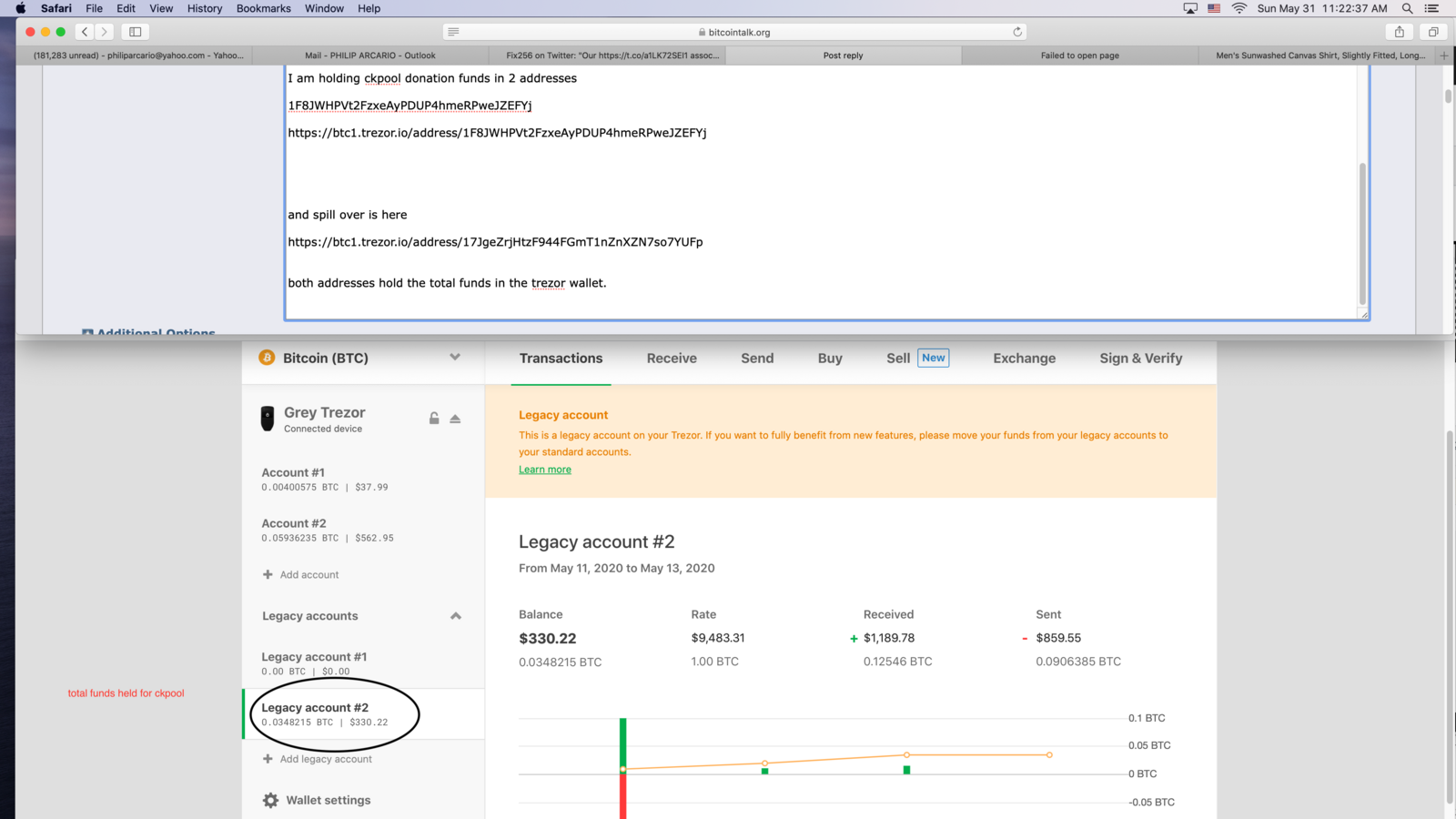Open the Wi-Fi status menu
The width and height of the screenshot is (1456, 819).
pos(1239,8)
